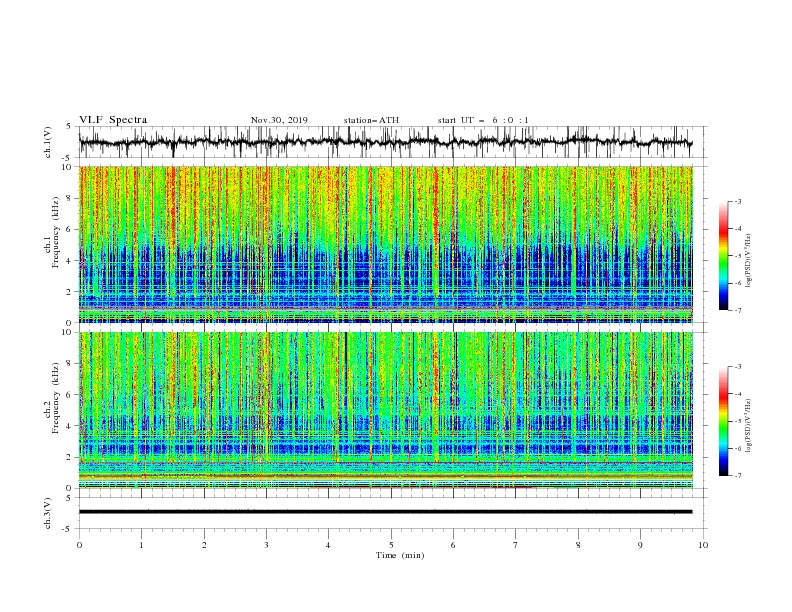Click the 'station=ATH' label
This screenshot has width=792, height=612.
tap(371, 120)
